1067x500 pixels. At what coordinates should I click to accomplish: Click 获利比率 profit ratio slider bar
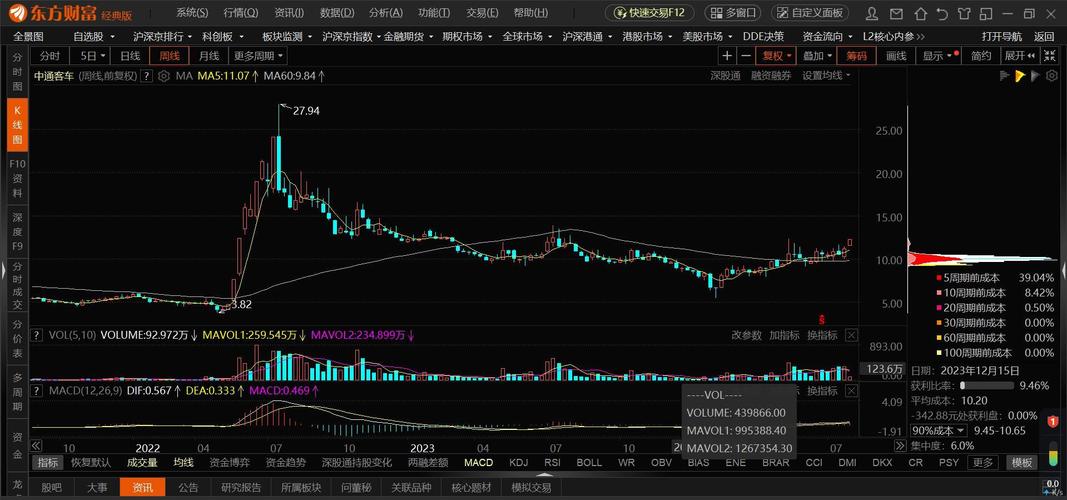pyautogui.click(x=987, y=385)
